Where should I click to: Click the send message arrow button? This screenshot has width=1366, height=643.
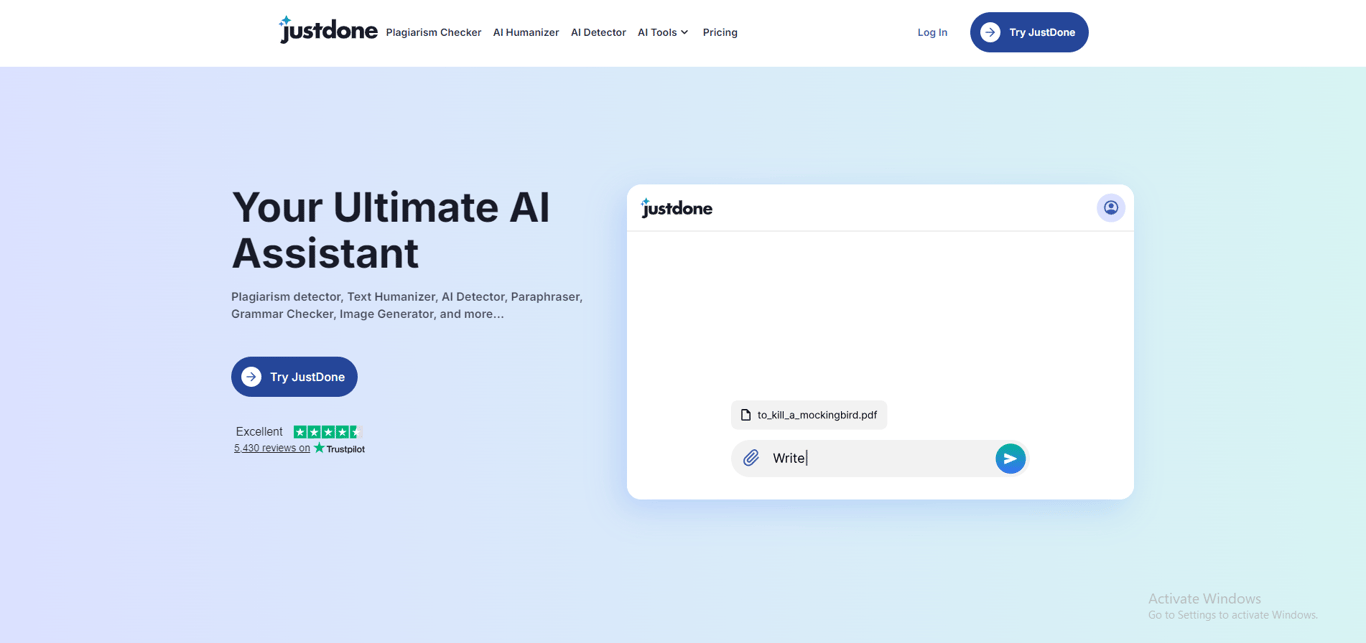click(x=1010, y=458)
